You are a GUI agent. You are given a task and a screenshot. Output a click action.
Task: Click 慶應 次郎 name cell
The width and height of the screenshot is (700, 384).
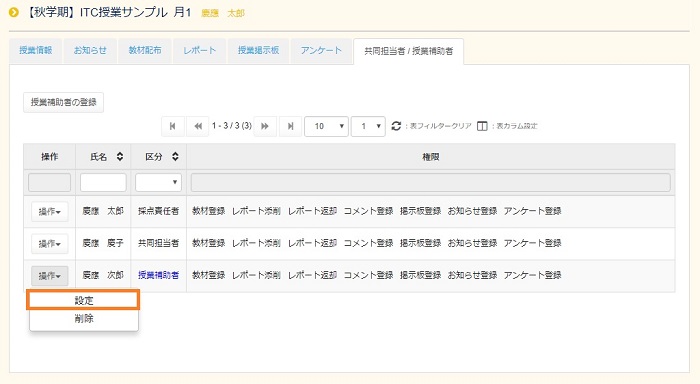103,275
